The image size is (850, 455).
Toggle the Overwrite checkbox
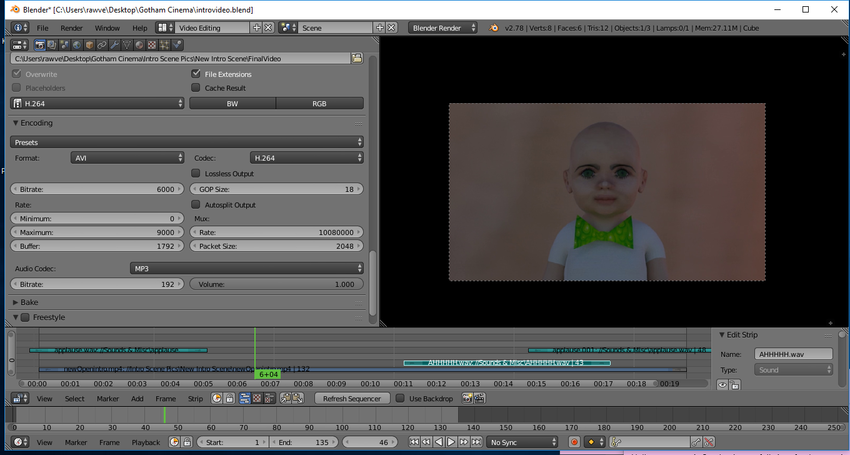[17, 74]
